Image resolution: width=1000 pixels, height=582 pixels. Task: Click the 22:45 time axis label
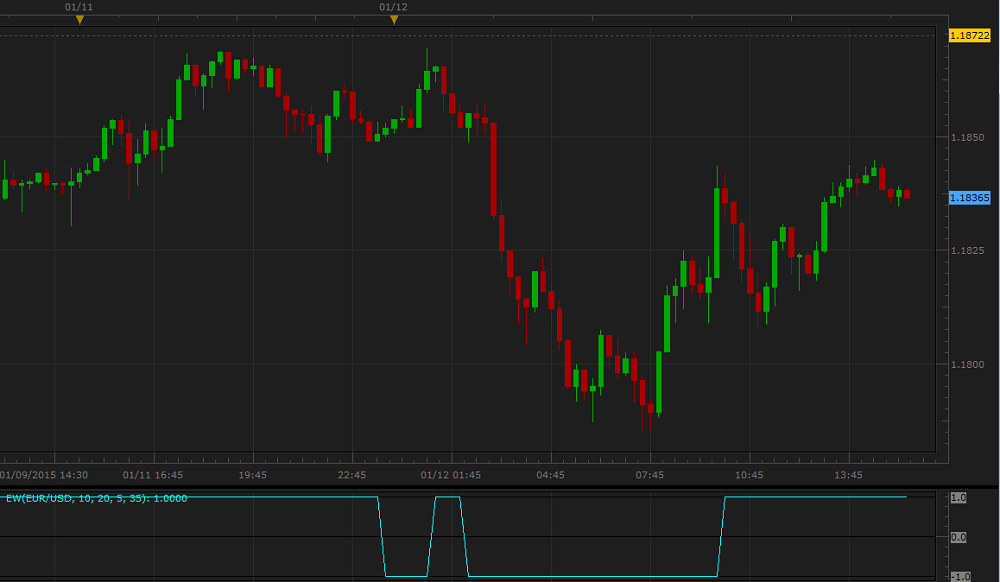click(352, 475)
